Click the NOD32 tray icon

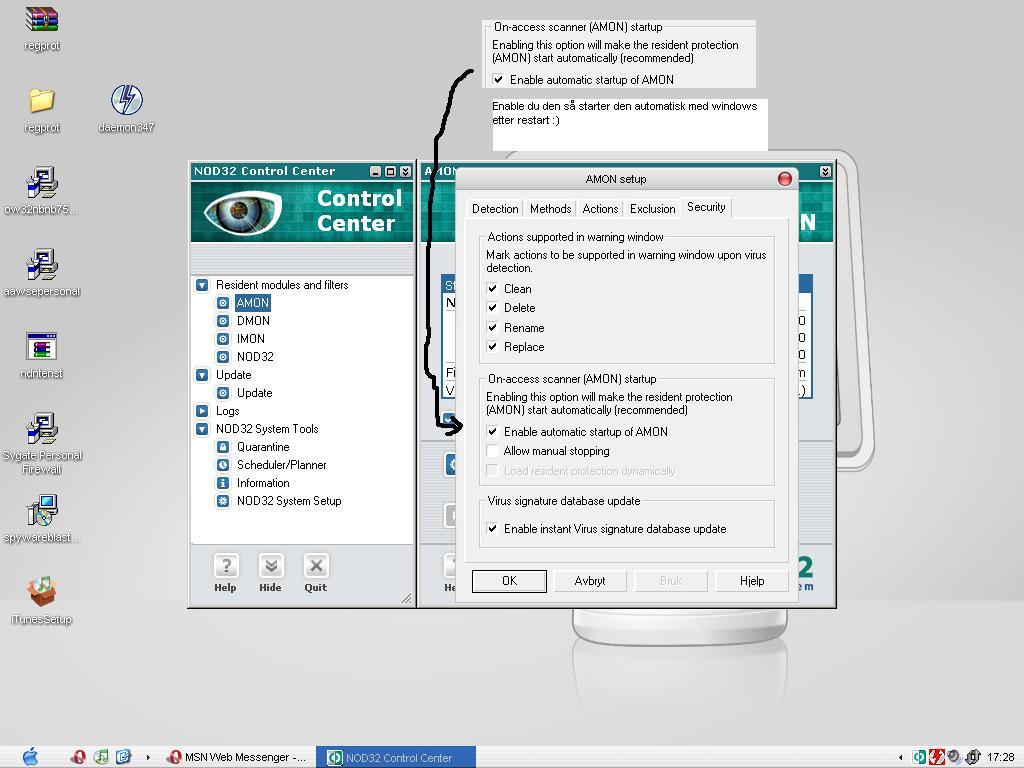(920, 757)
